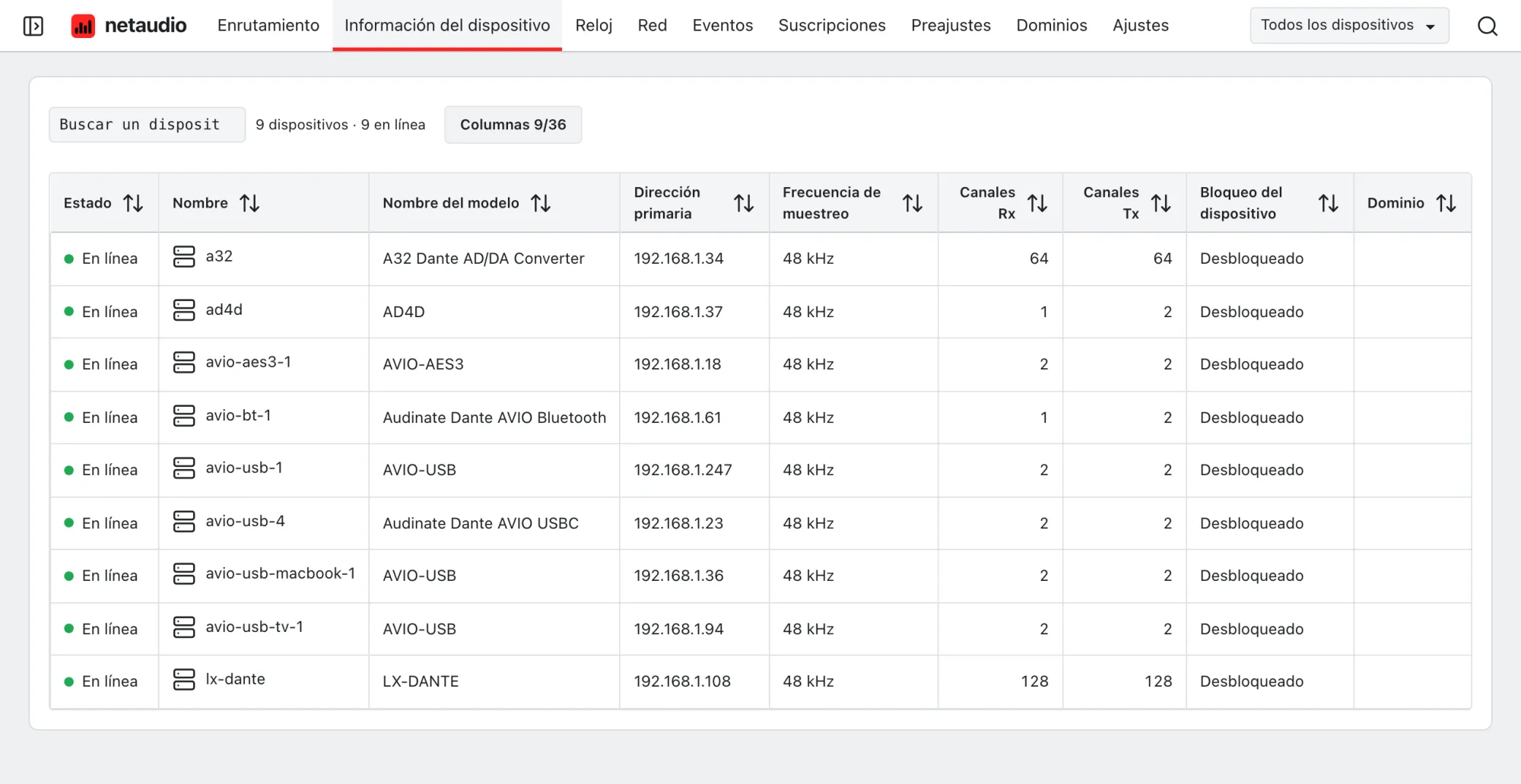Viewport: 1521px width, 784px height.
Task: Toggle the sidebar panel icon
Action: click(33, 26)
